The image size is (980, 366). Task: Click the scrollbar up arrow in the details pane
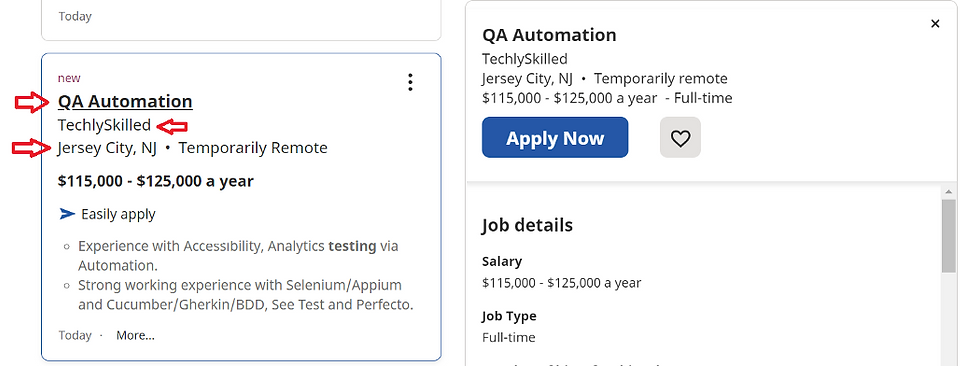pyautogui.click(x=949, y=192)
